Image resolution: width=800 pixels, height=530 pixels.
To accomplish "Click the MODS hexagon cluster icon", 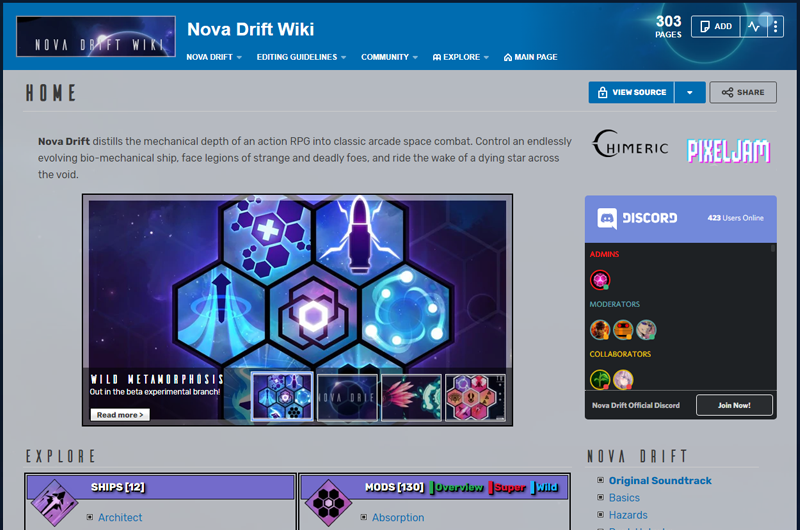I will coord(329,503).
